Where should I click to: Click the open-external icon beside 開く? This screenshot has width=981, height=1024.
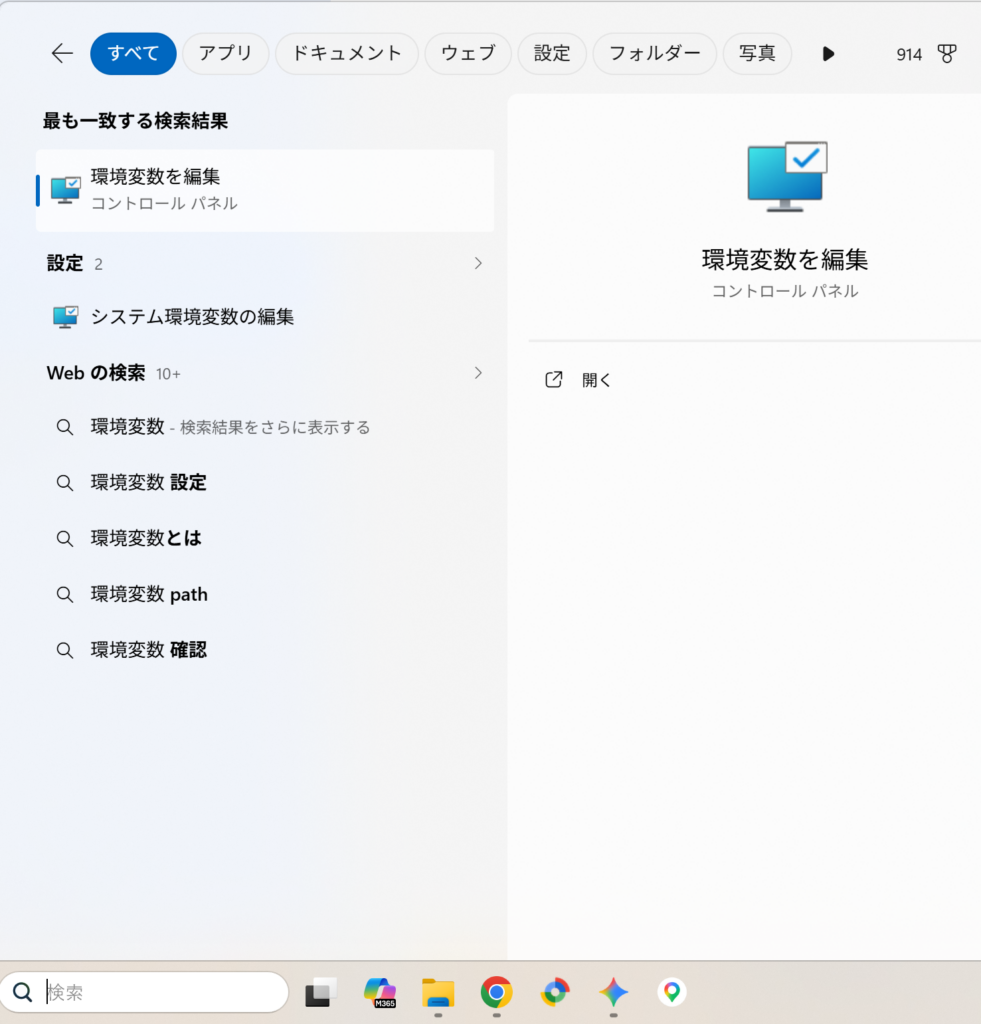click(554, 379)
